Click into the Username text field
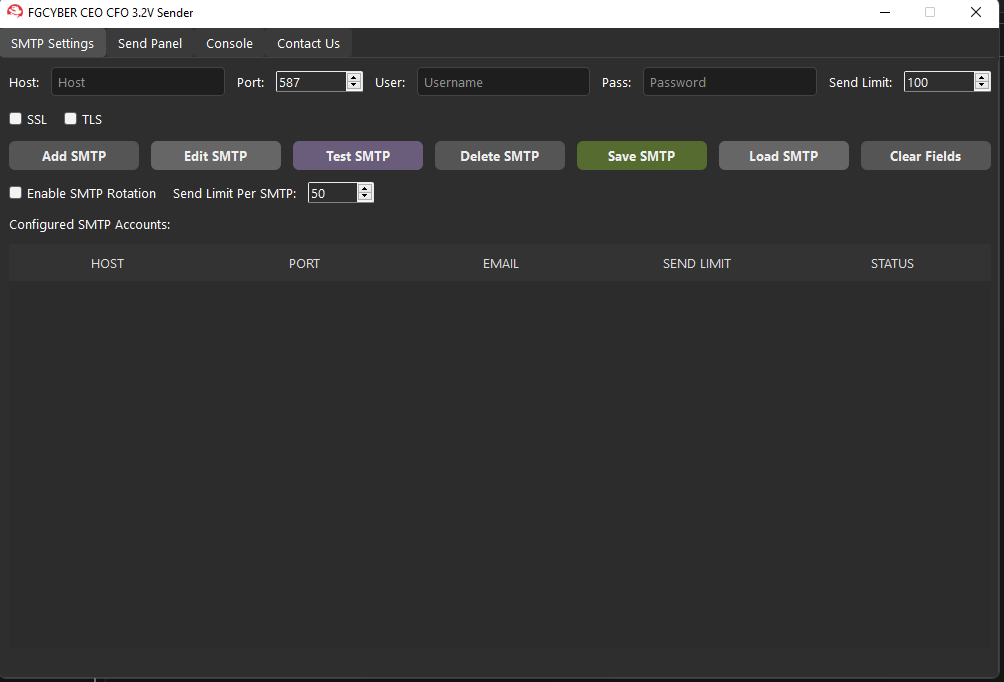The image size is (1004, 682). (x=503, y=82)
